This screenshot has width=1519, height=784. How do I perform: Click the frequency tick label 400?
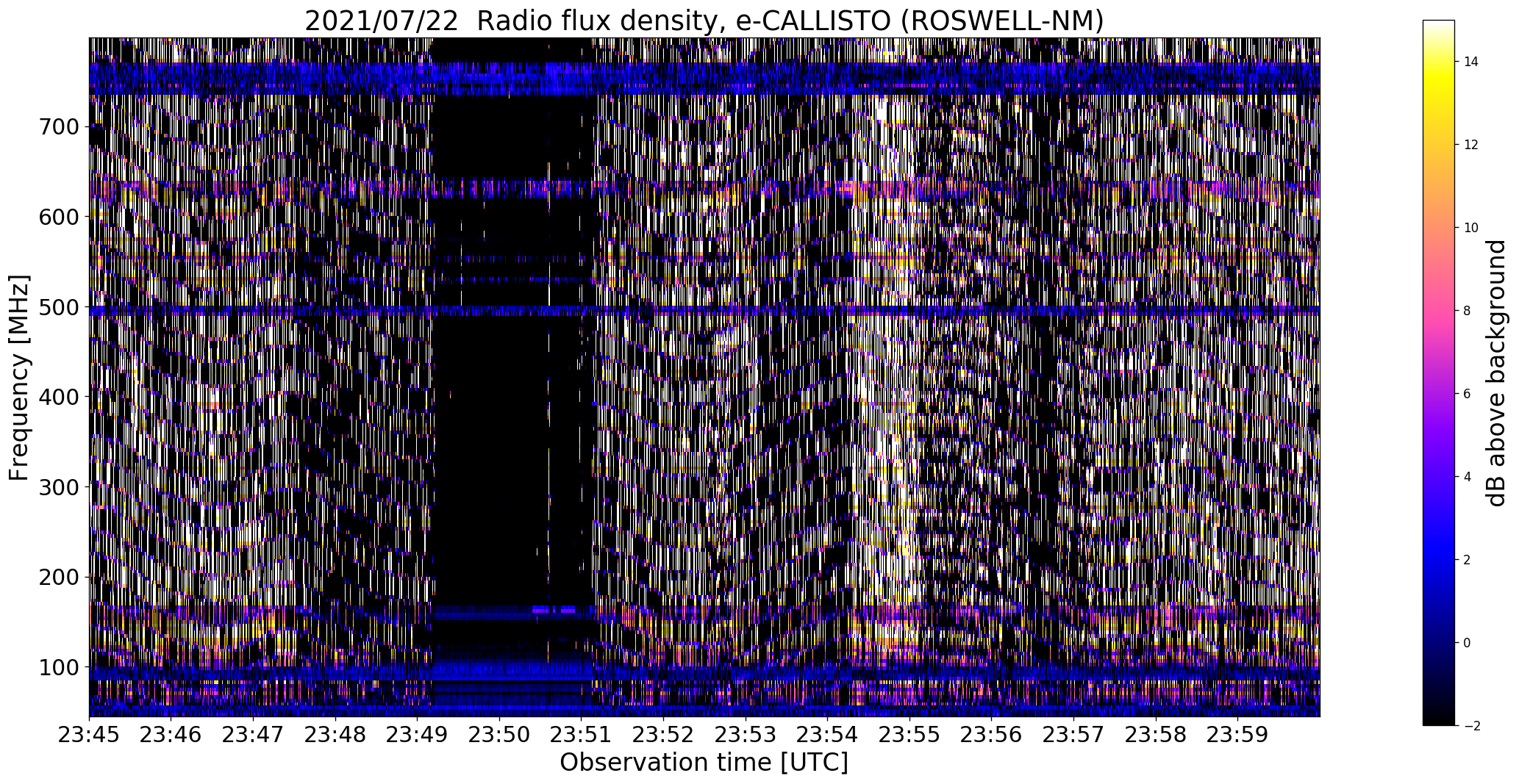click(60, 398)
